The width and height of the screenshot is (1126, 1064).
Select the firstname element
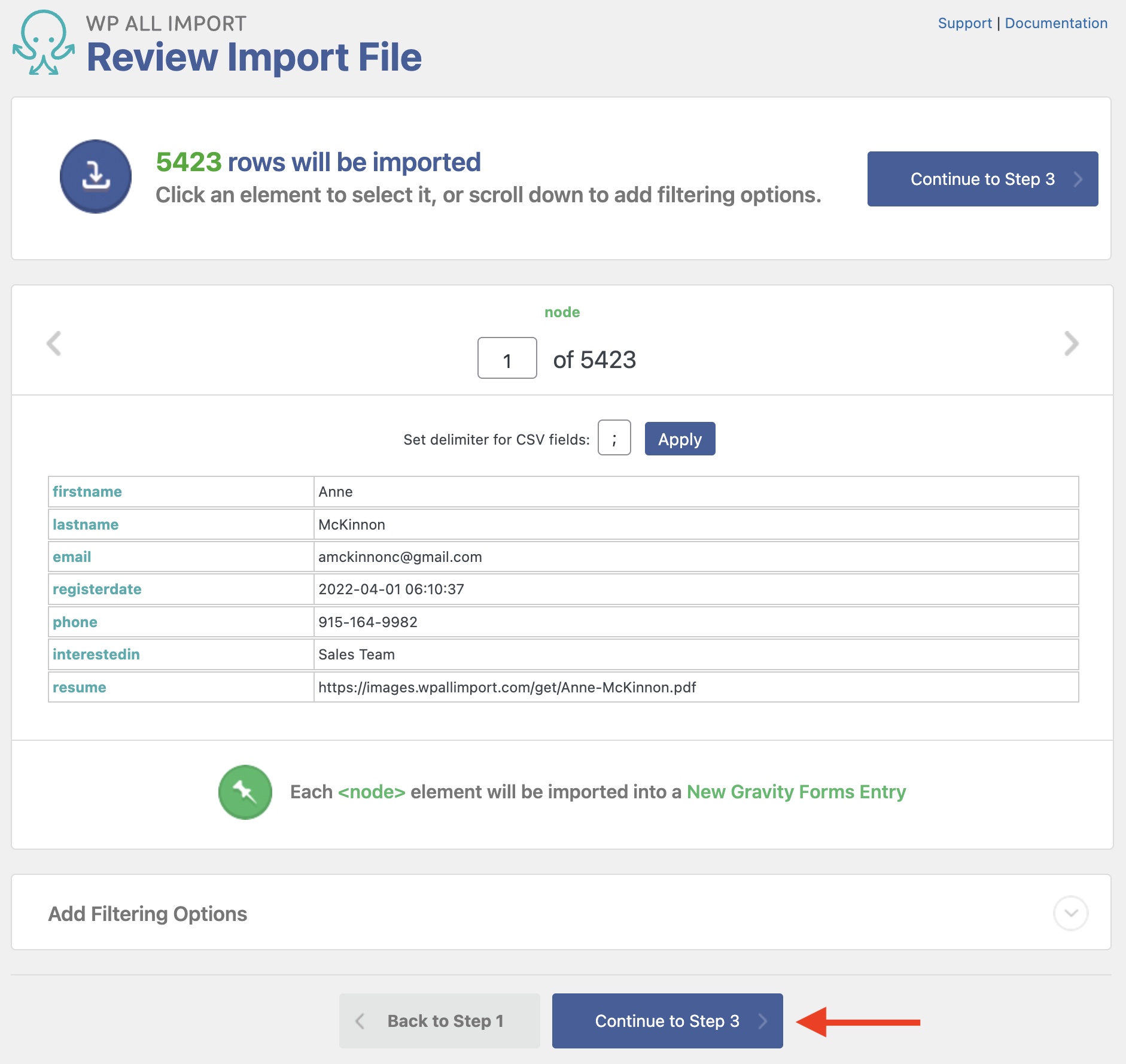tap(87, 491)
